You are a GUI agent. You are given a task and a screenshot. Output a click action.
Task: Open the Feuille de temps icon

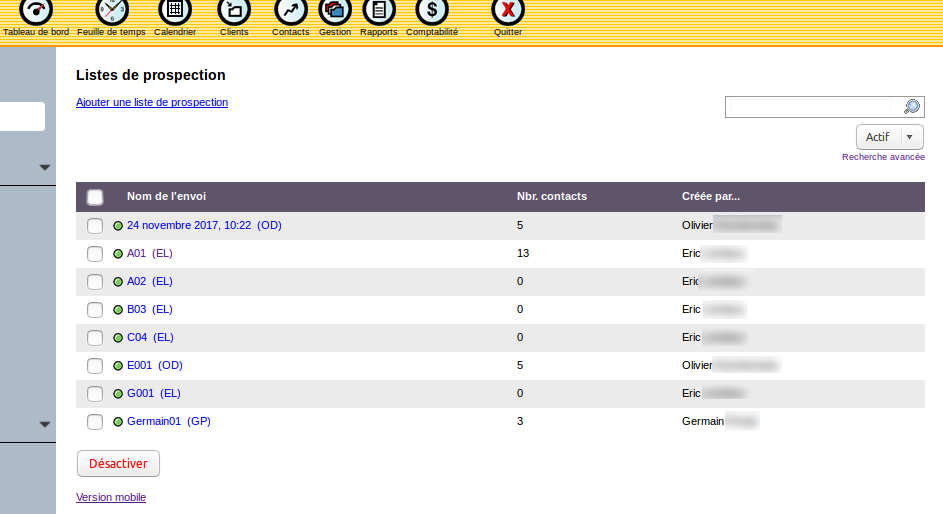tap(111, 11)
